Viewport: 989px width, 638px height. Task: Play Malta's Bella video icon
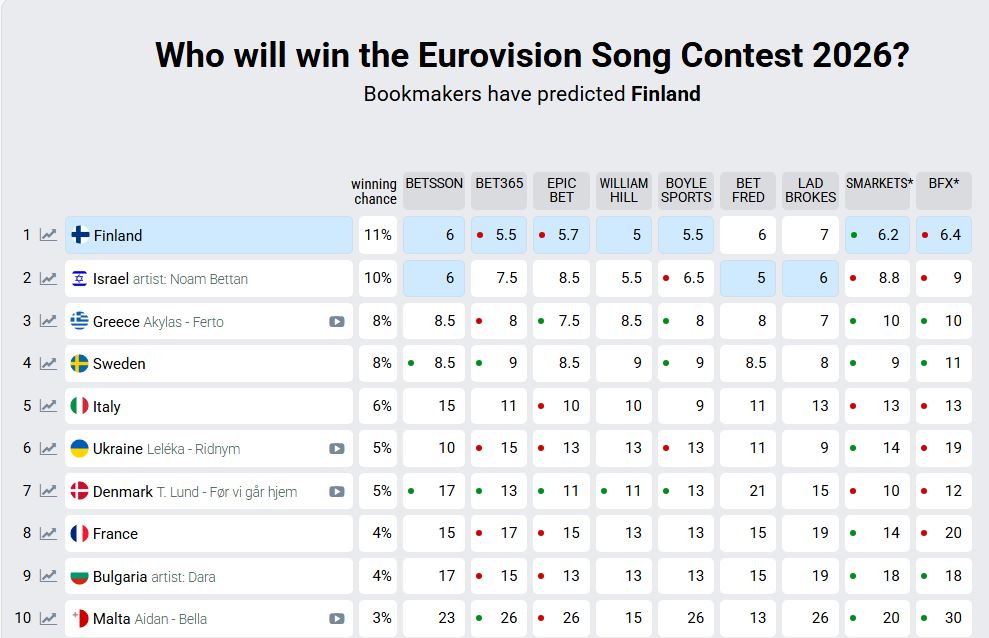tap(337, 619)
